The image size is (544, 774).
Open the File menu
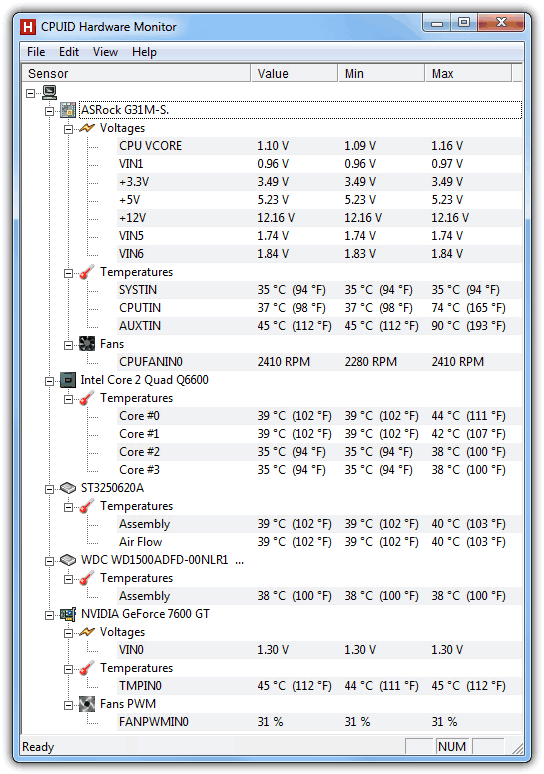(36, 52)
